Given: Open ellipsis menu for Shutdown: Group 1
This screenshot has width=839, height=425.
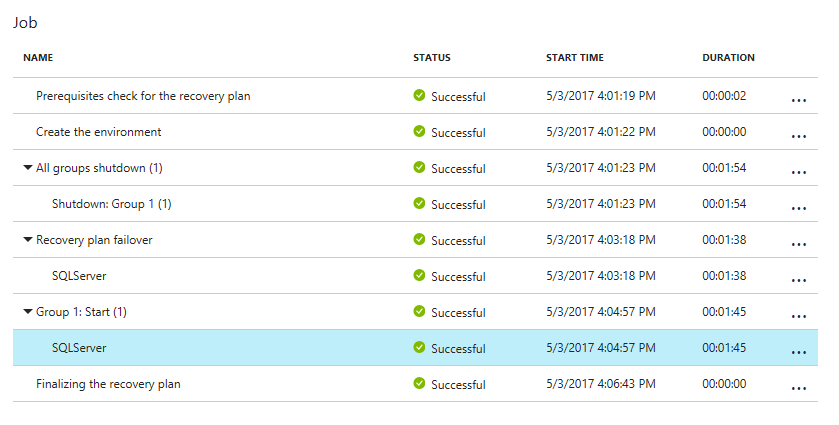Looking at the screenshot, I should pos(798,208).
